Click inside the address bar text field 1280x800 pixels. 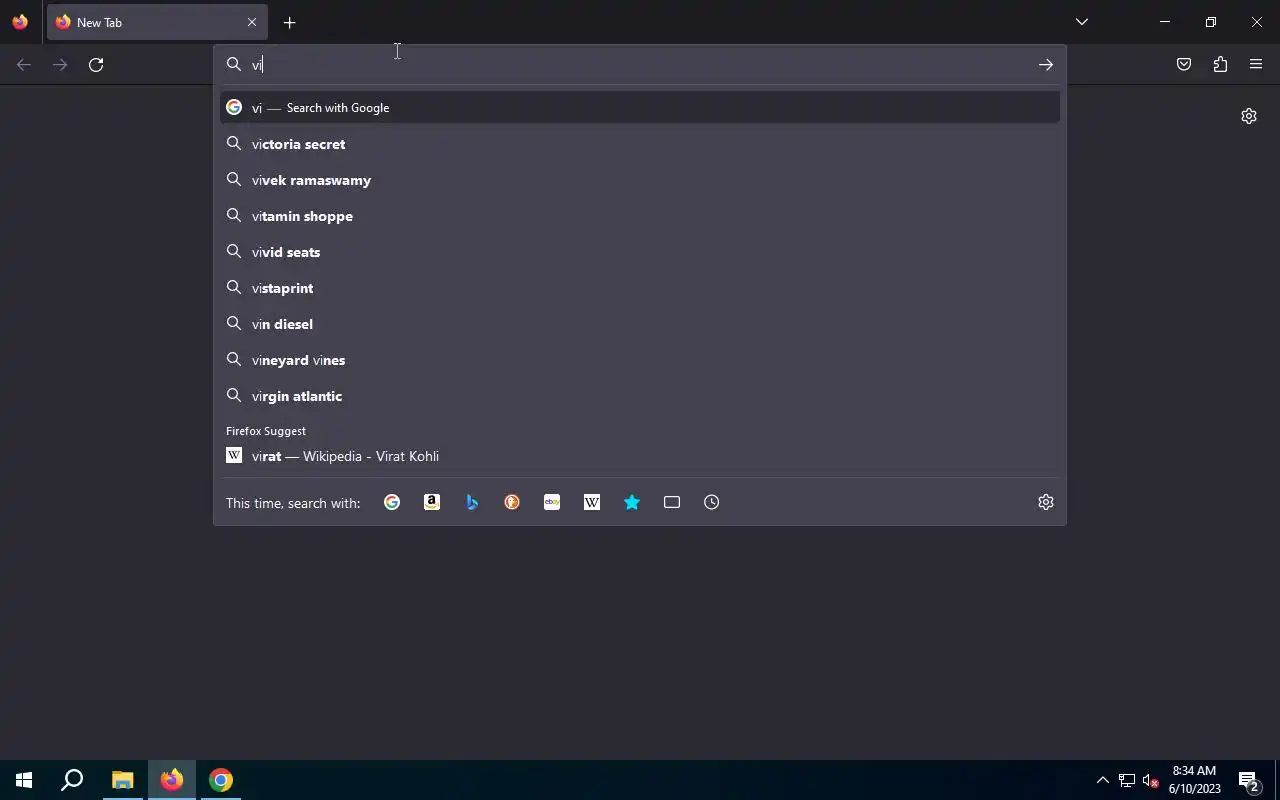coord(640,64)
